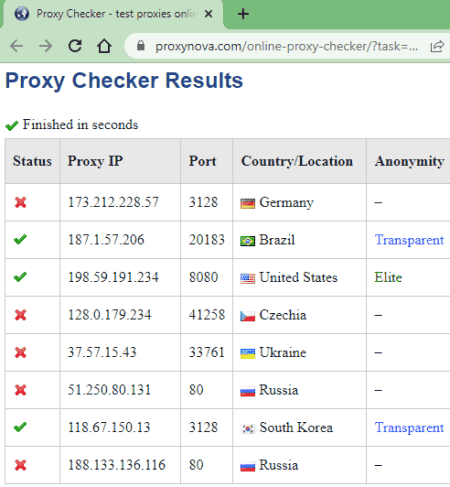450x487 pixels.
Task: Click the Proxy Checker Results heading
Action: pyautogui.click(x=124, y=81)
